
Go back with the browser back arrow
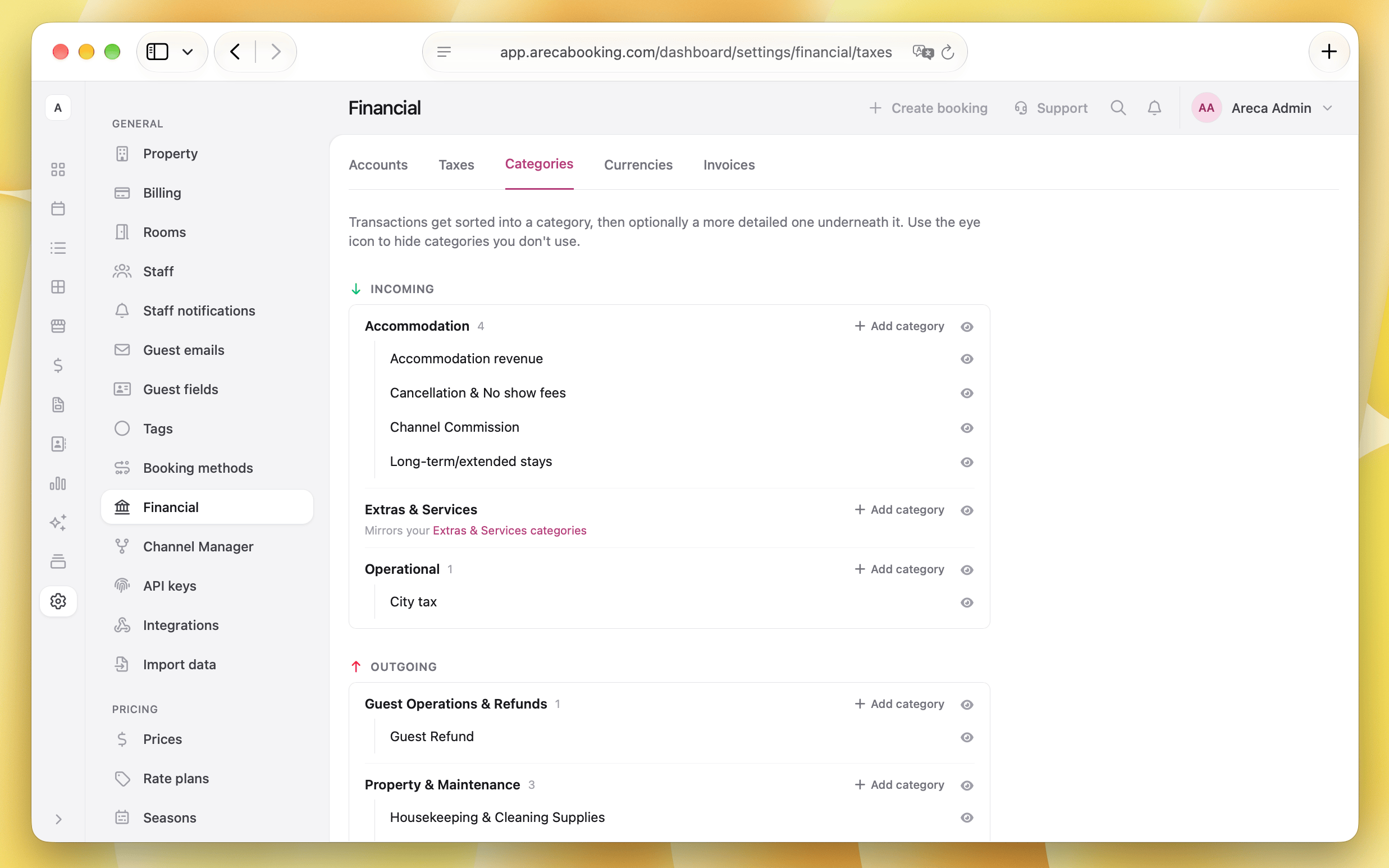coord(235,52)
